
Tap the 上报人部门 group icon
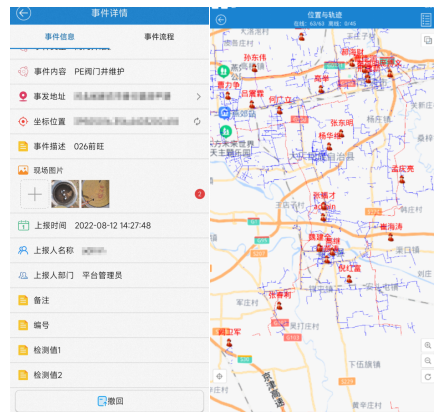23,275
